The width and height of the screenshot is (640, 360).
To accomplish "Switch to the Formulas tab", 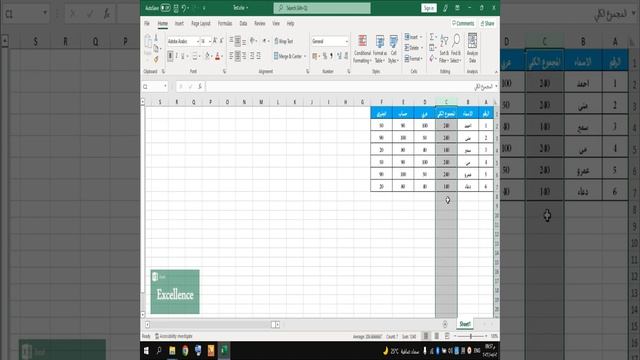I will pos(224,24).
